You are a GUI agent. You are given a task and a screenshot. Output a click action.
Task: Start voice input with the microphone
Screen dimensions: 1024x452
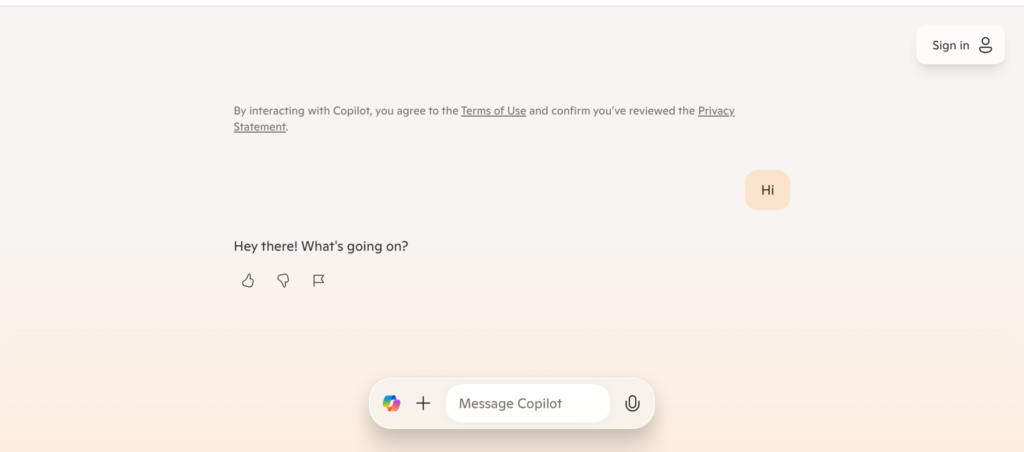coord(632,403)
